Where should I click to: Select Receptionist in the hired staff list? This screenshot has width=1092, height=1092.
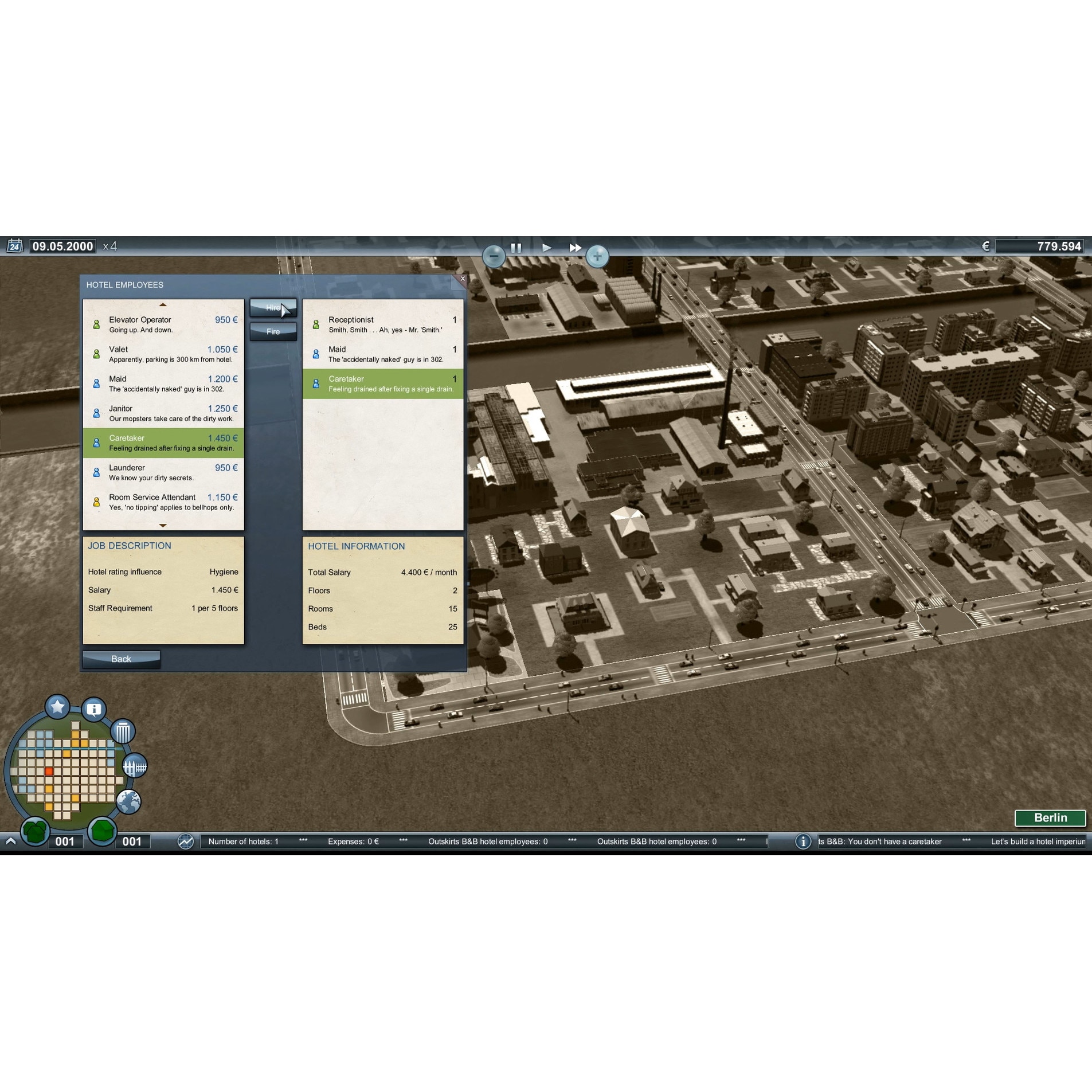pyautogui.click(x=382, y=324)
